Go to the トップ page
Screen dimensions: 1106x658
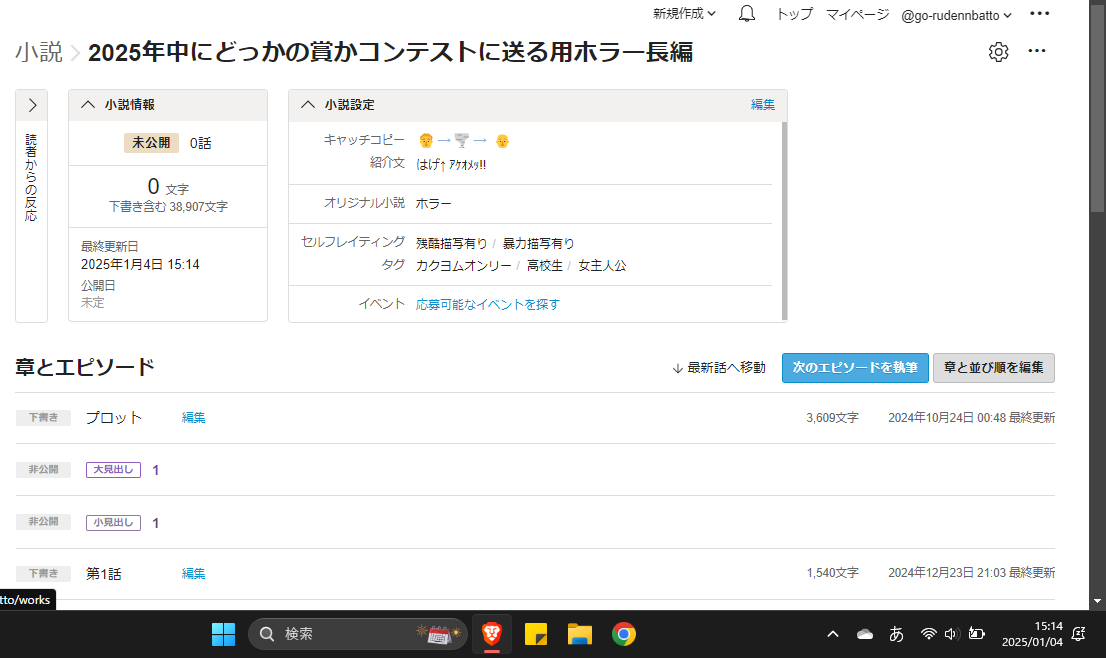click(x=794, y=14)
